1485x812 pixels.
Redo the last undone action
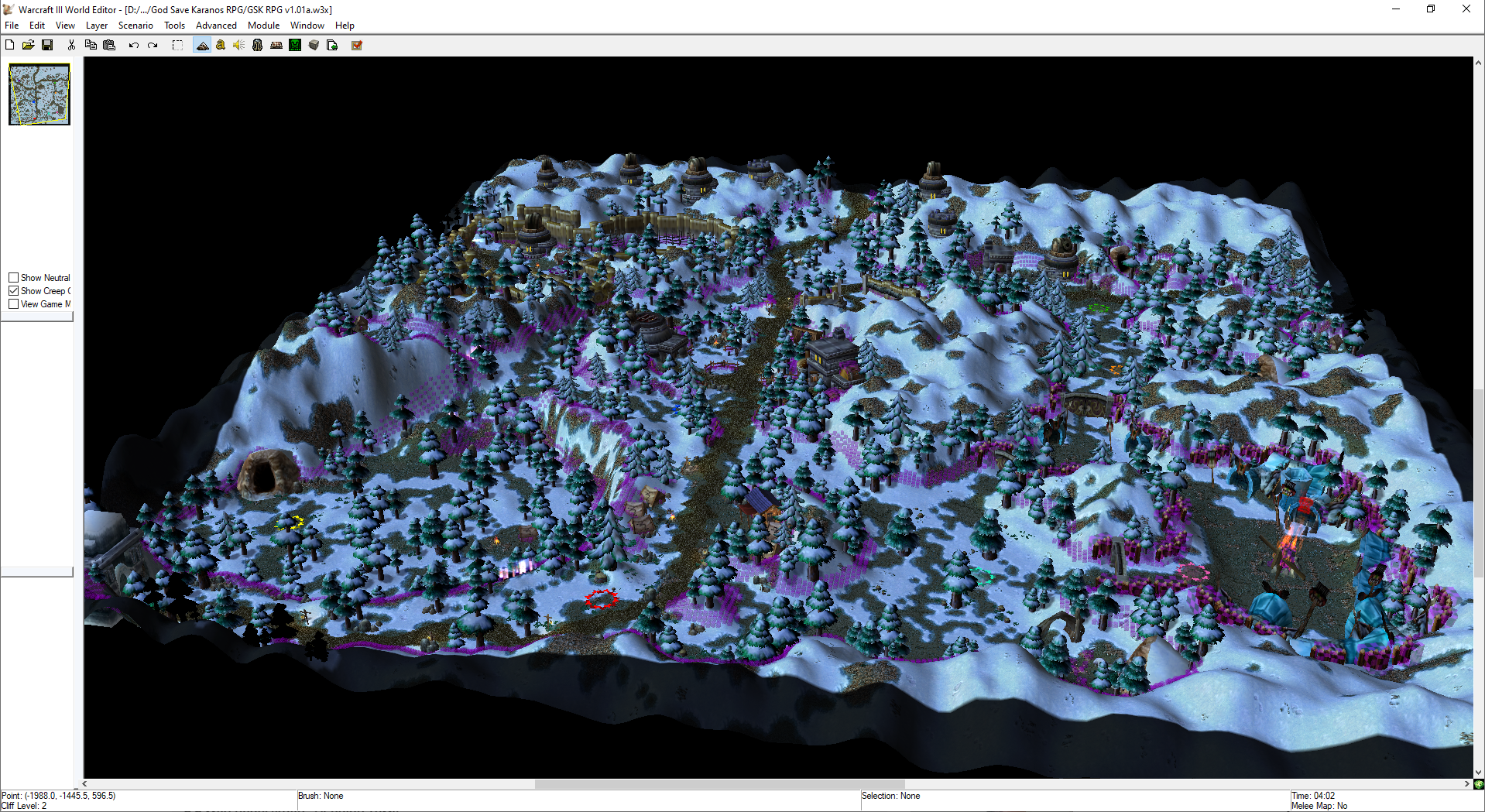pyautogui.click(x=153, y=45)
